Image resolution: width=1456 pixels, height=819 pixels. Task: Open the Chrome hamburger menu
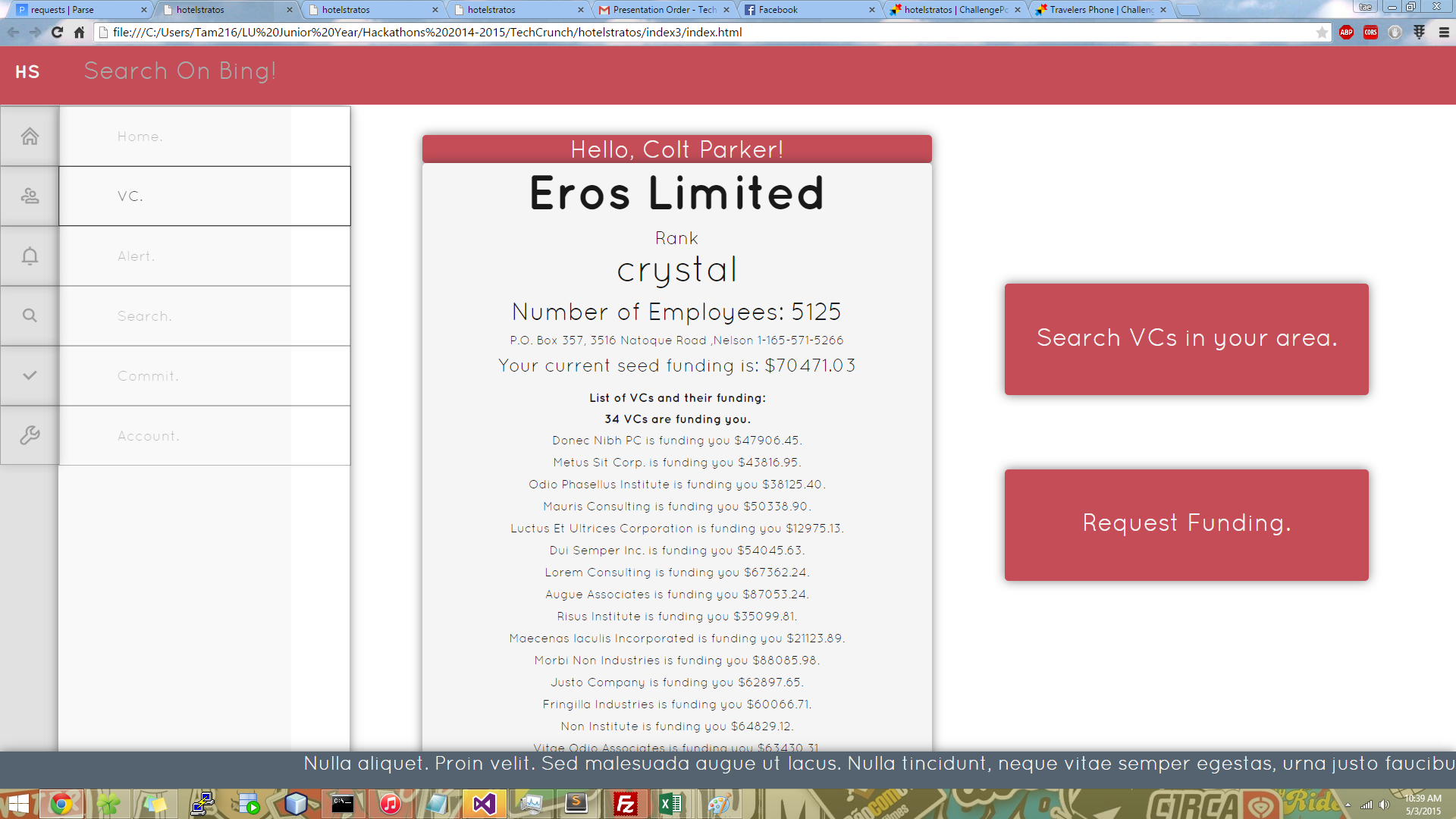click(1444, 32)
